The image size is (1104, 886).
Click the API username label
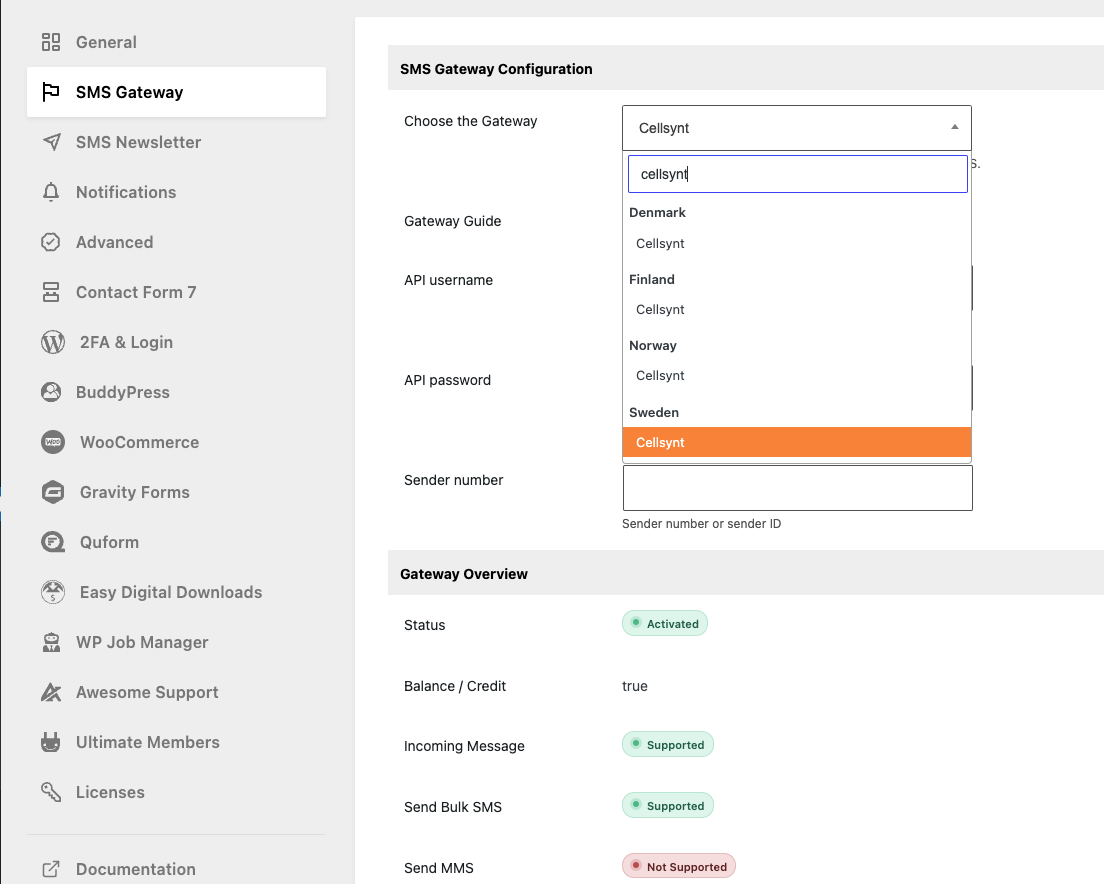click(448, 280)
